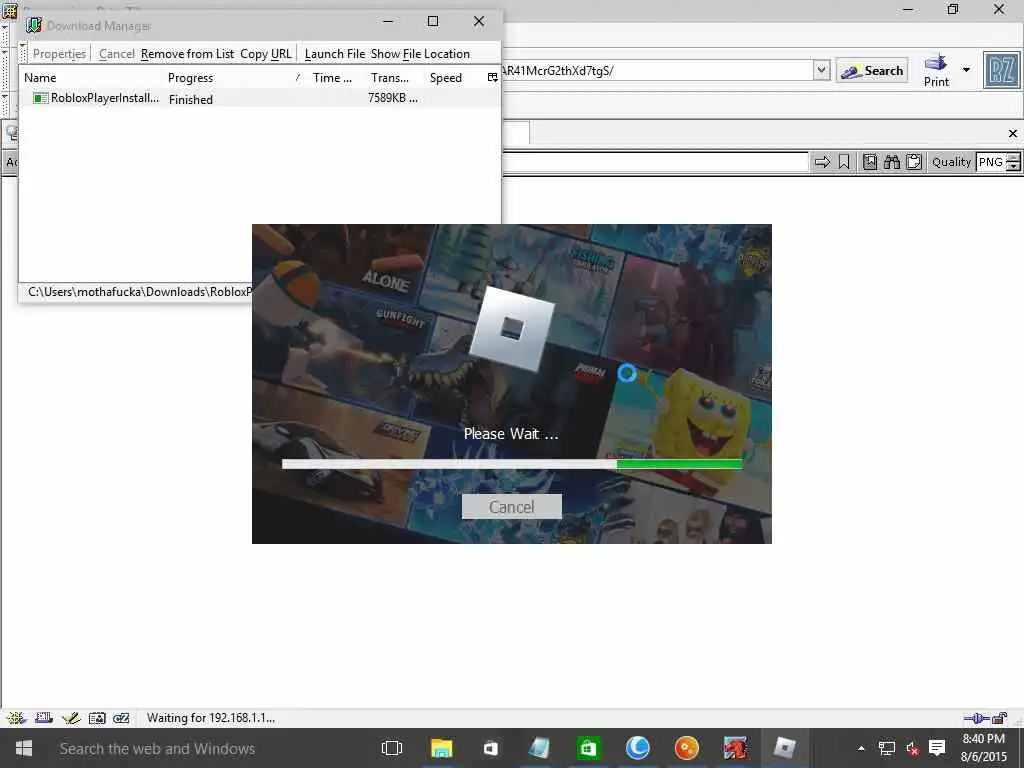
Task: Expand the browser address bar dropdown
Action: point(822,70)
